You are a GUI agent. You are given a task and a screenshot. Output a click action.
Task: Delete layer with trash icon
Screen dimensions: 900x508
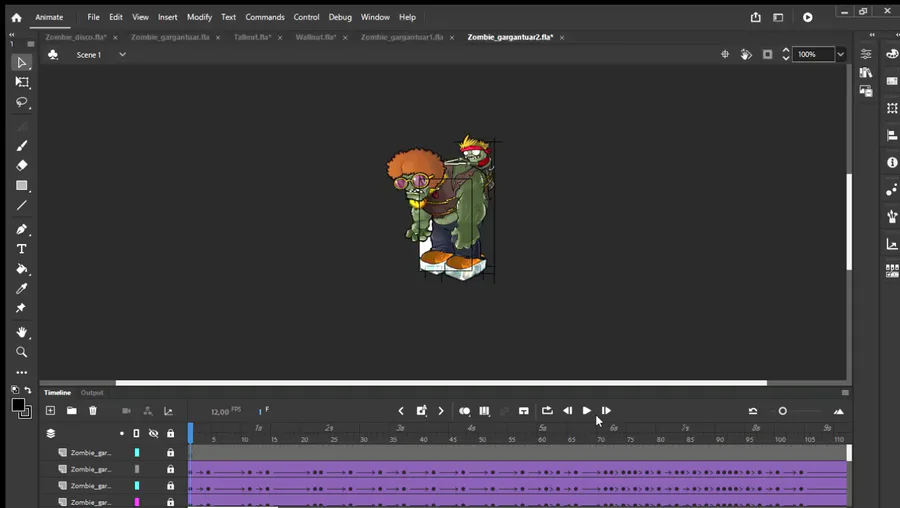(x=93, y=410)
